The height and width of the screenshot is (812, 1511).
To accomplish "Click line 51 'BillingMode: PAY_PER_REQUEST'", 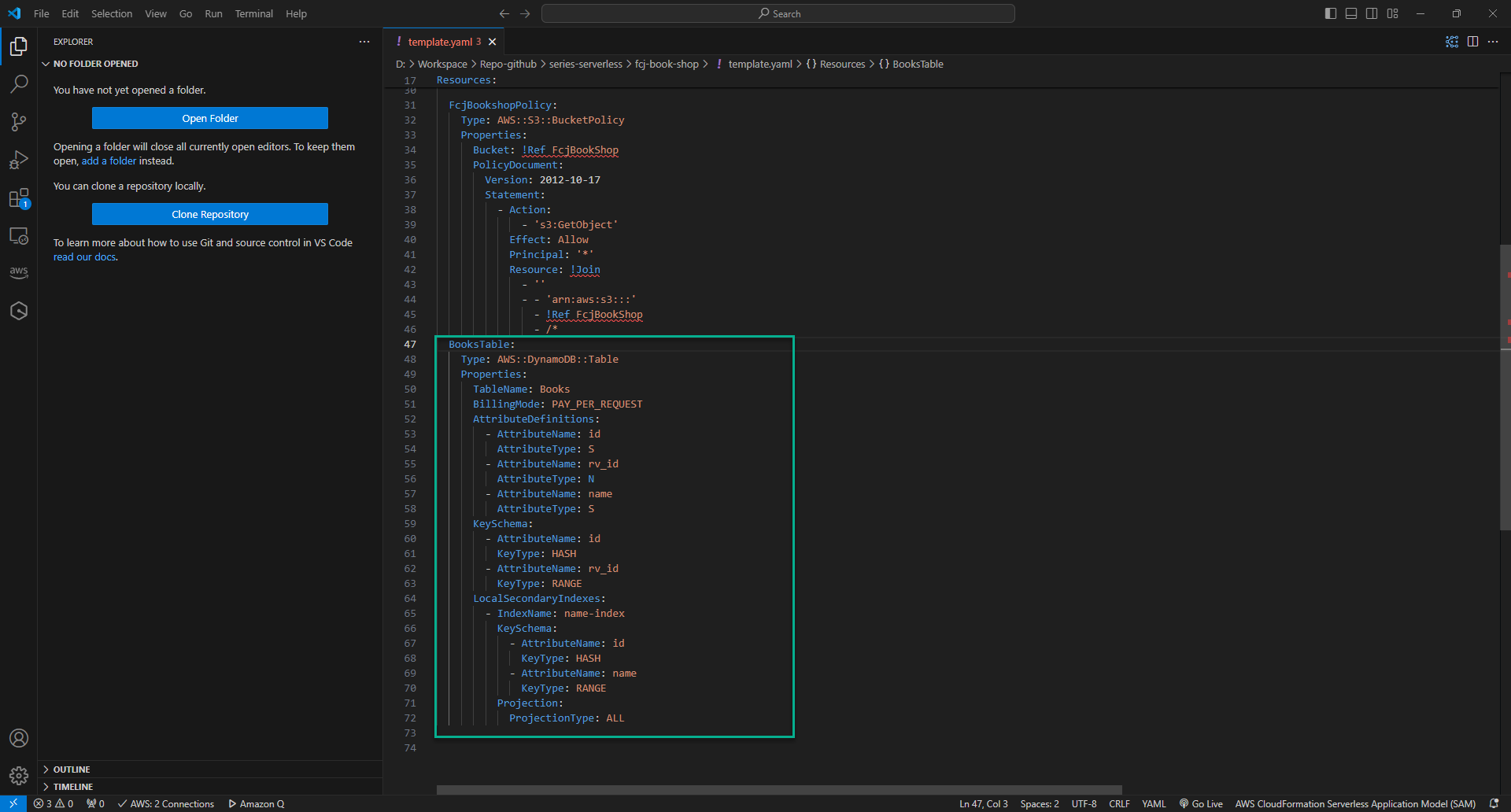I will pyautogui.click(x=557, y=404).
